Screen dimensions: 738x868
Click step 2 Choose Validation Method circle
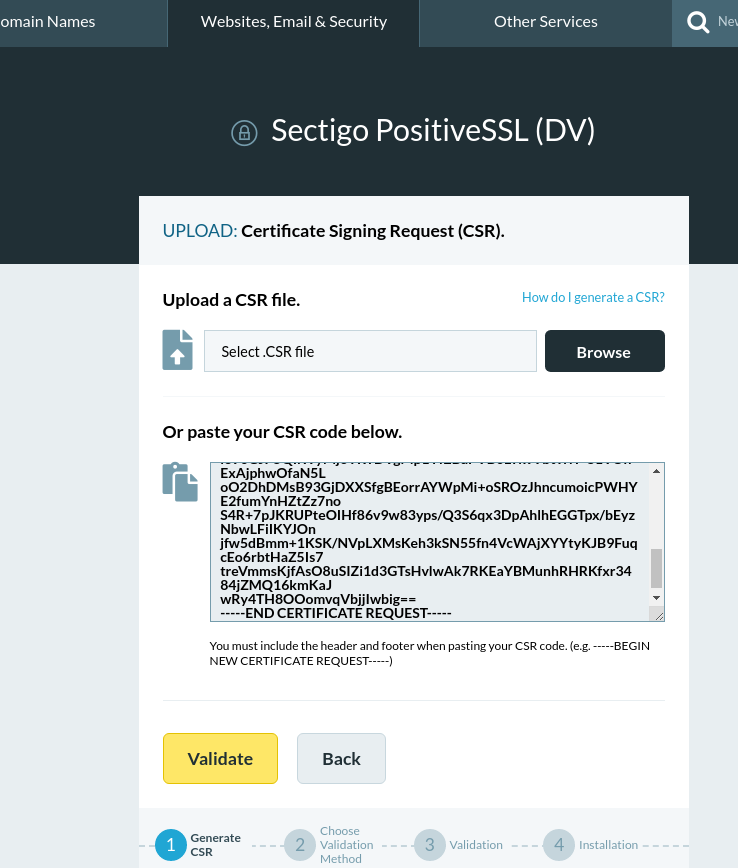point(300,845)
